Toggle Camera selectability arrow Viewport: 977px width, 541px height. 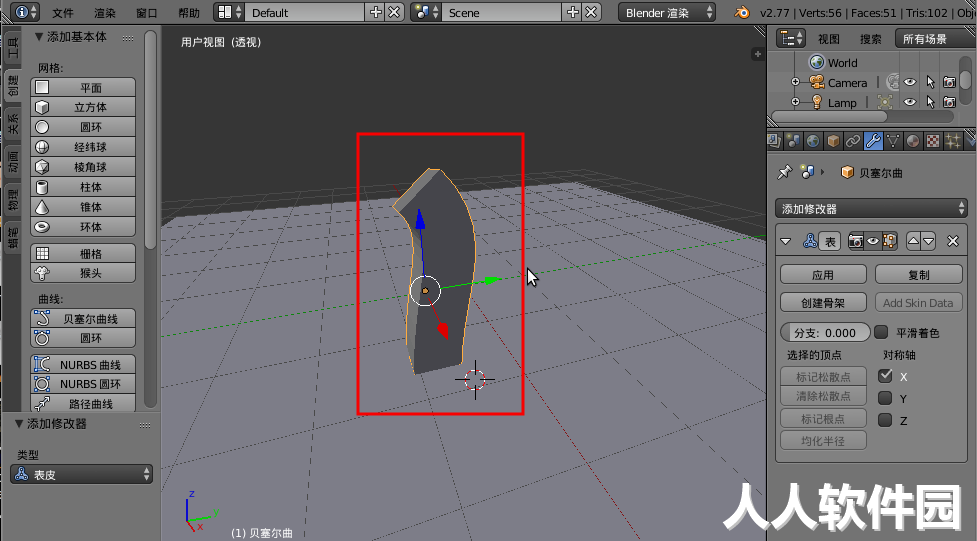tap(930, 82)
